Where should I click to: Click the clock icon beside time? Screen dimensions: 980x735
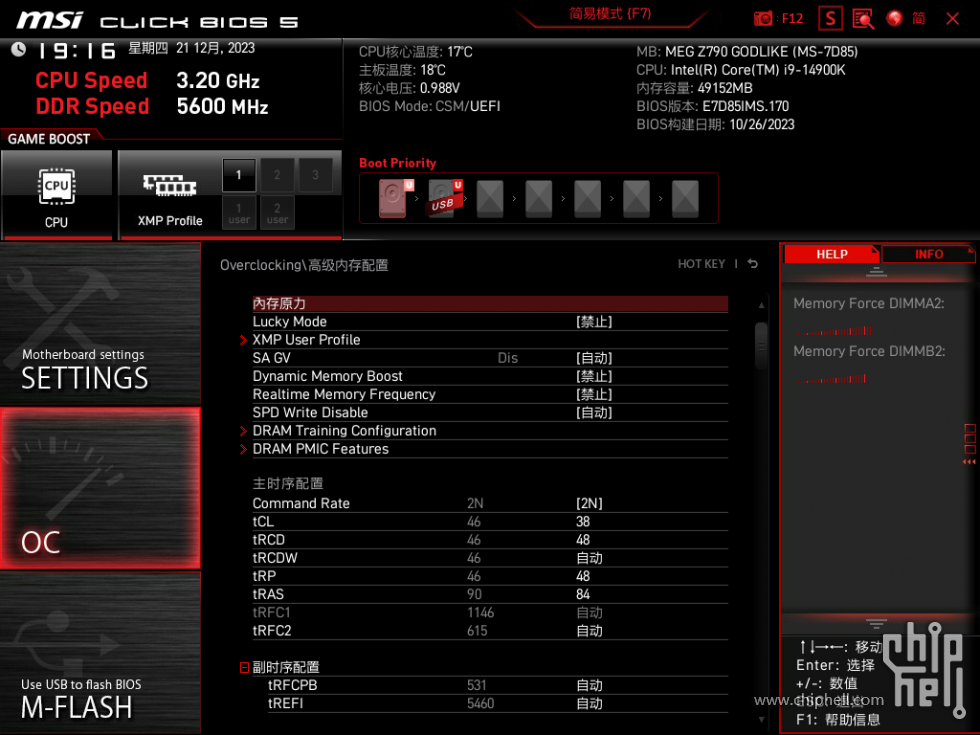(x=19, y=49)
